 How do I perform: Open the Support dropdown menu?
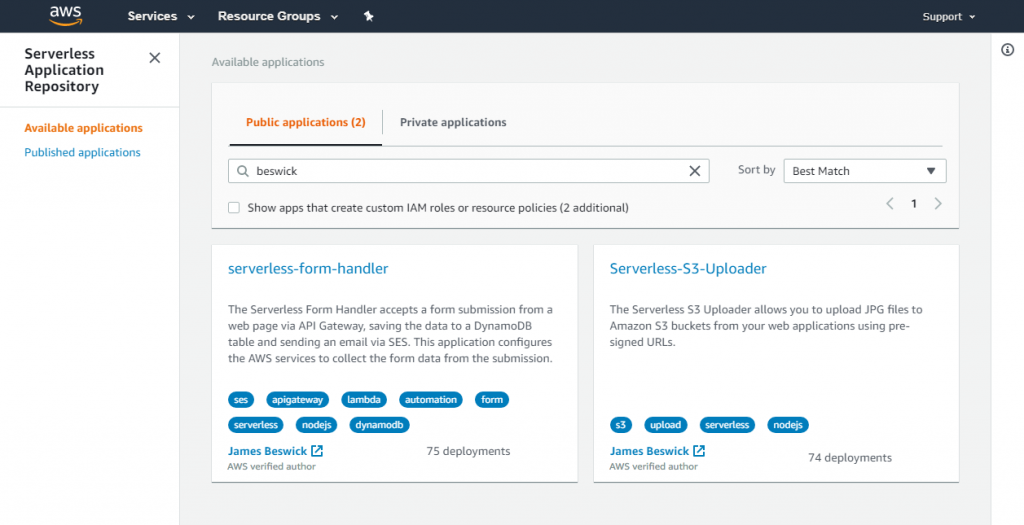[x=948, y=16]
